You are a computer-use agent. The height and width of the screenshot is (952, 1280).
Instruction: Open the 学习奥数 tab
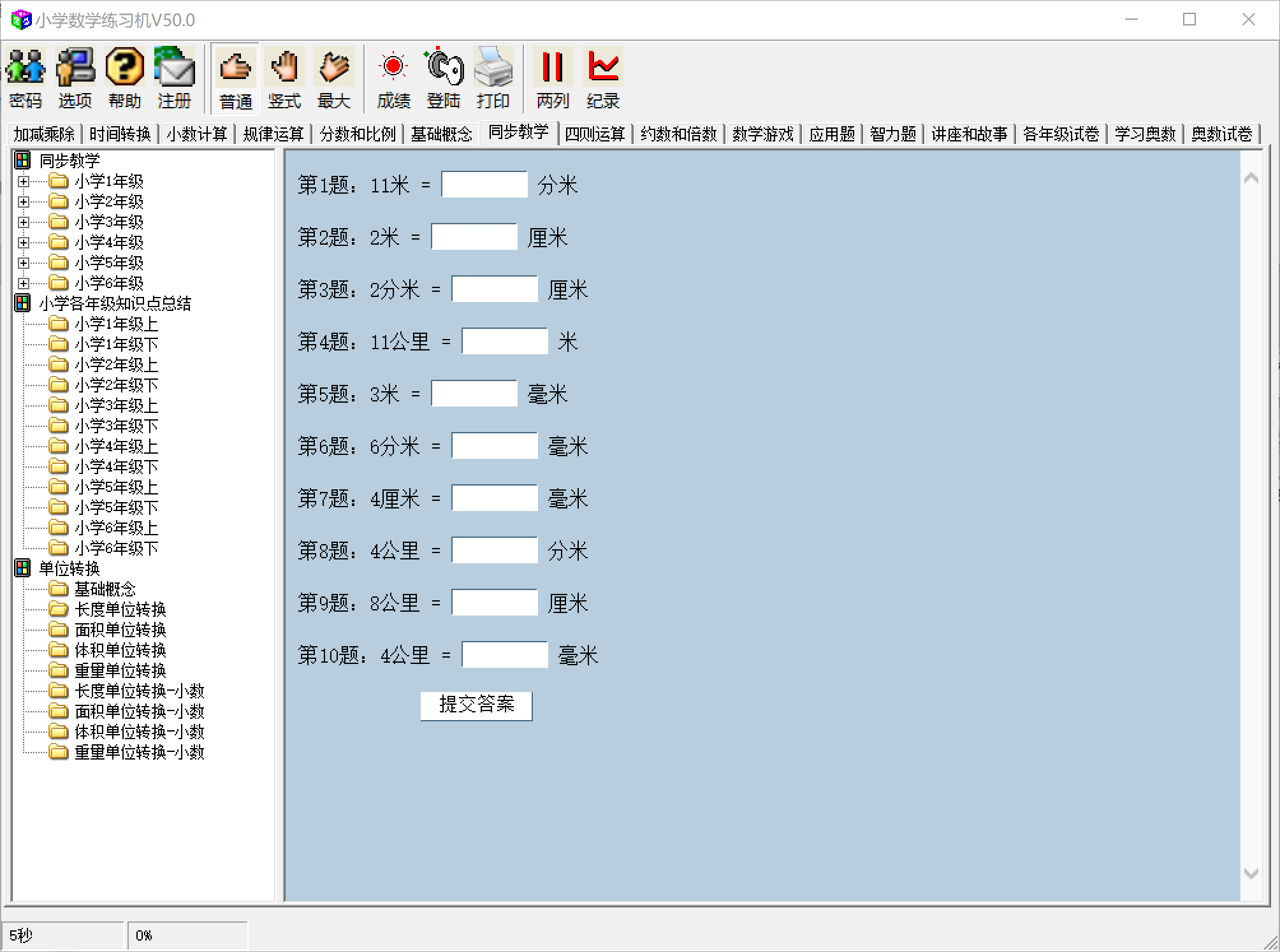(x=1145, y=134)
